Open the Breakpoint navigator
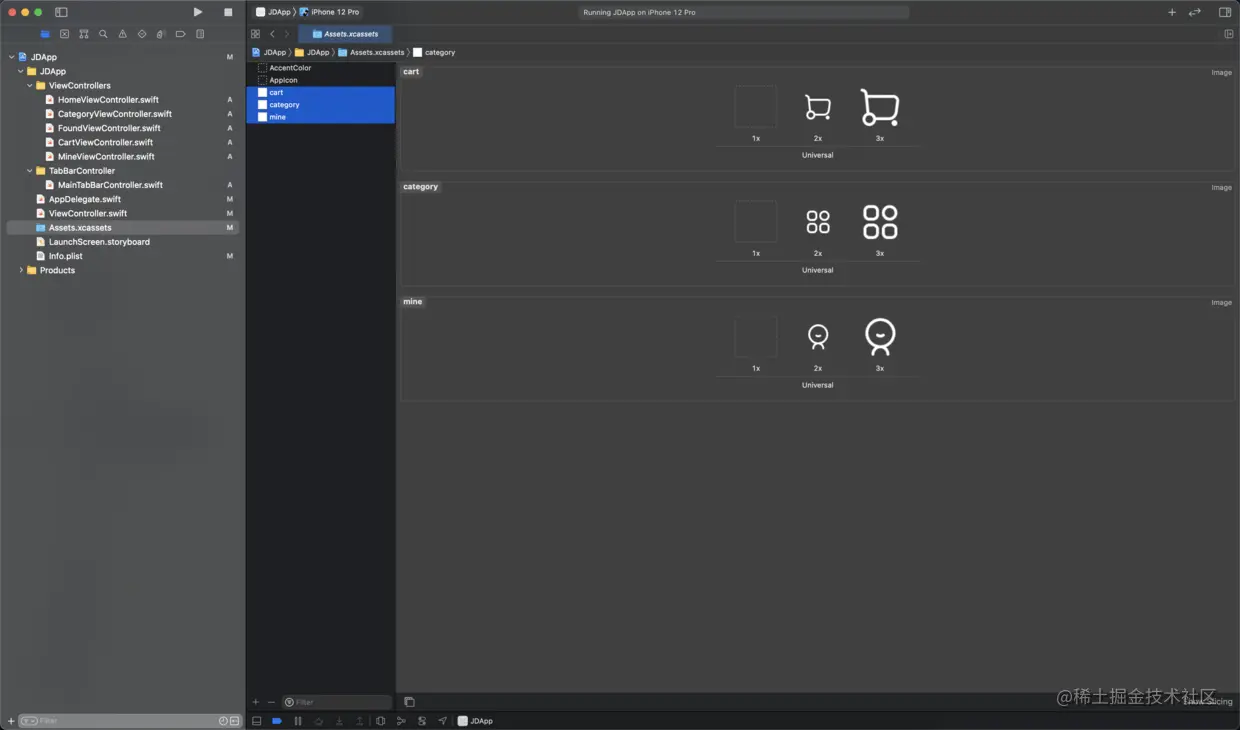1240x730 pixels. coord(180,34)
